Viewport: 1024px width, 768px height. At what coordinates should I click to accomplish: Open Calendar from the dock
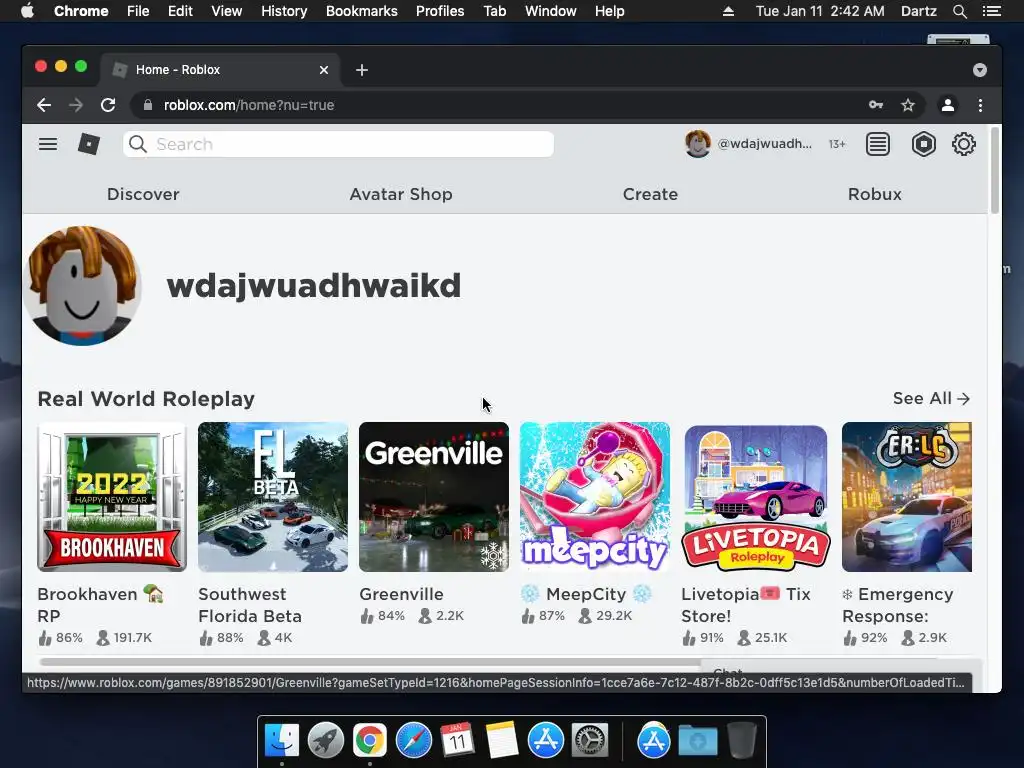click(x=457, y=741)
